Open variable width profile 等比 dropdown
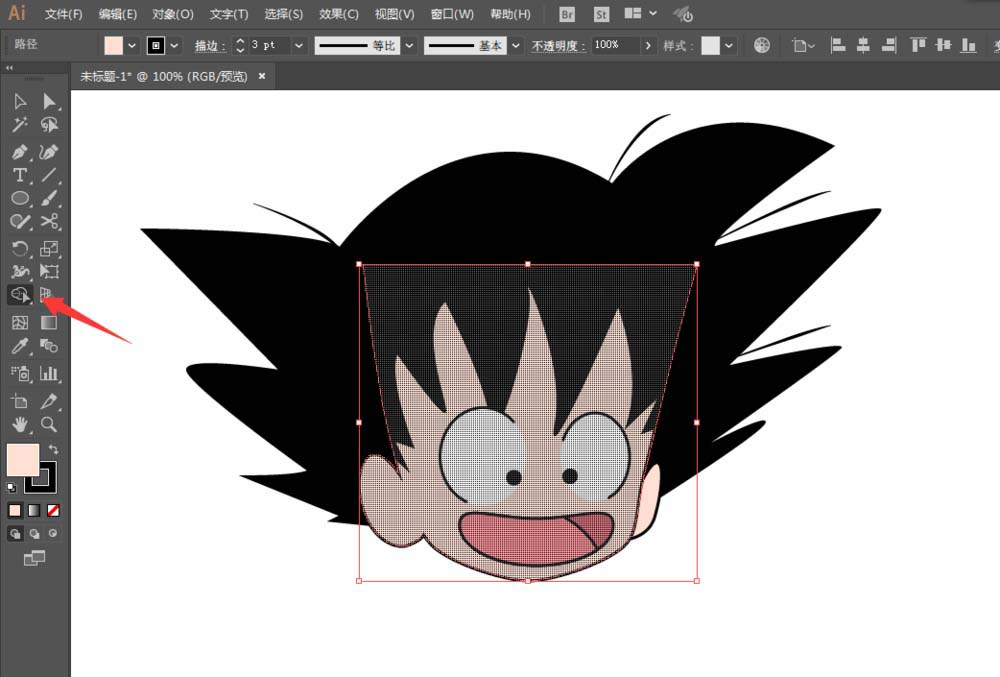 point(409,46)
